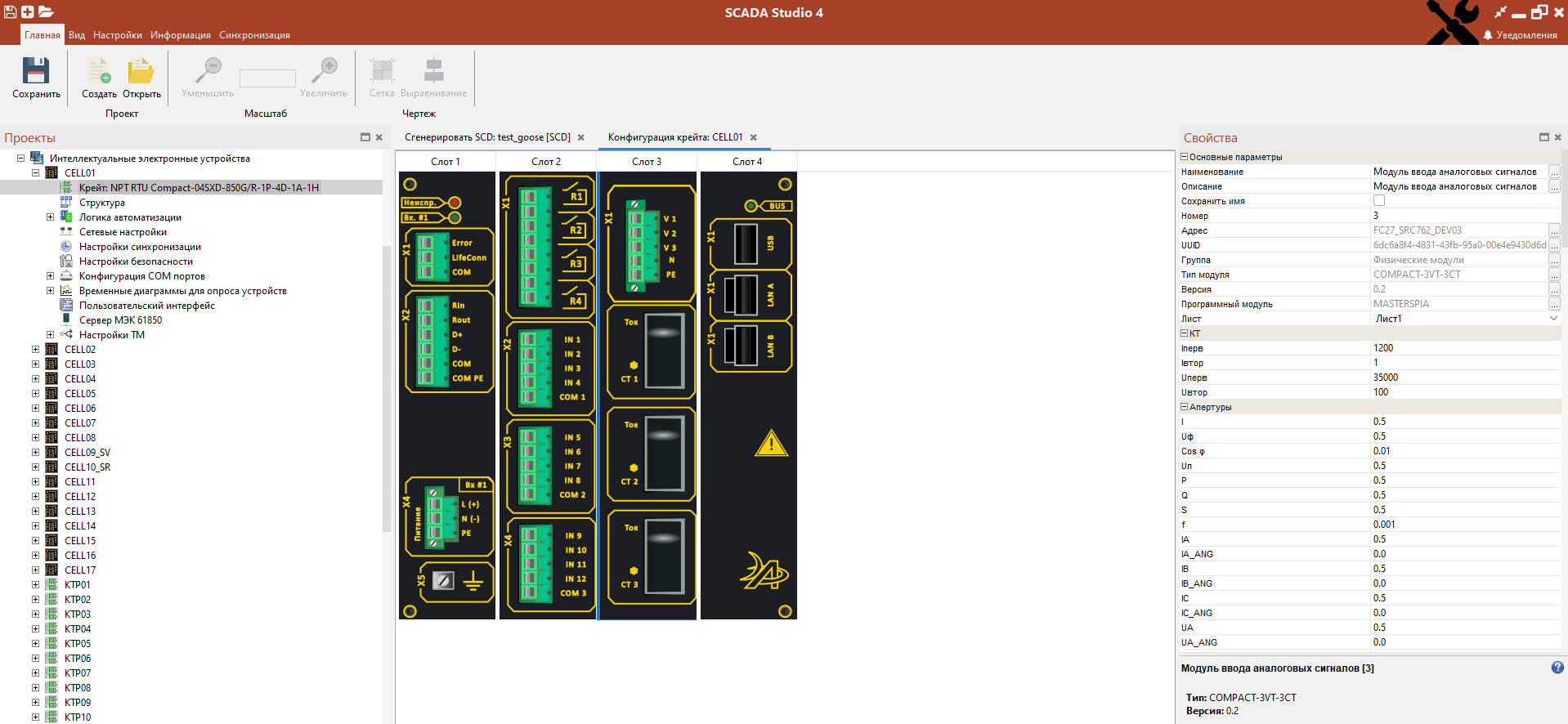Click the Выравнивание alignment icon
The height and width of the screenshot is (724, 1568).
tap(434, 71)
